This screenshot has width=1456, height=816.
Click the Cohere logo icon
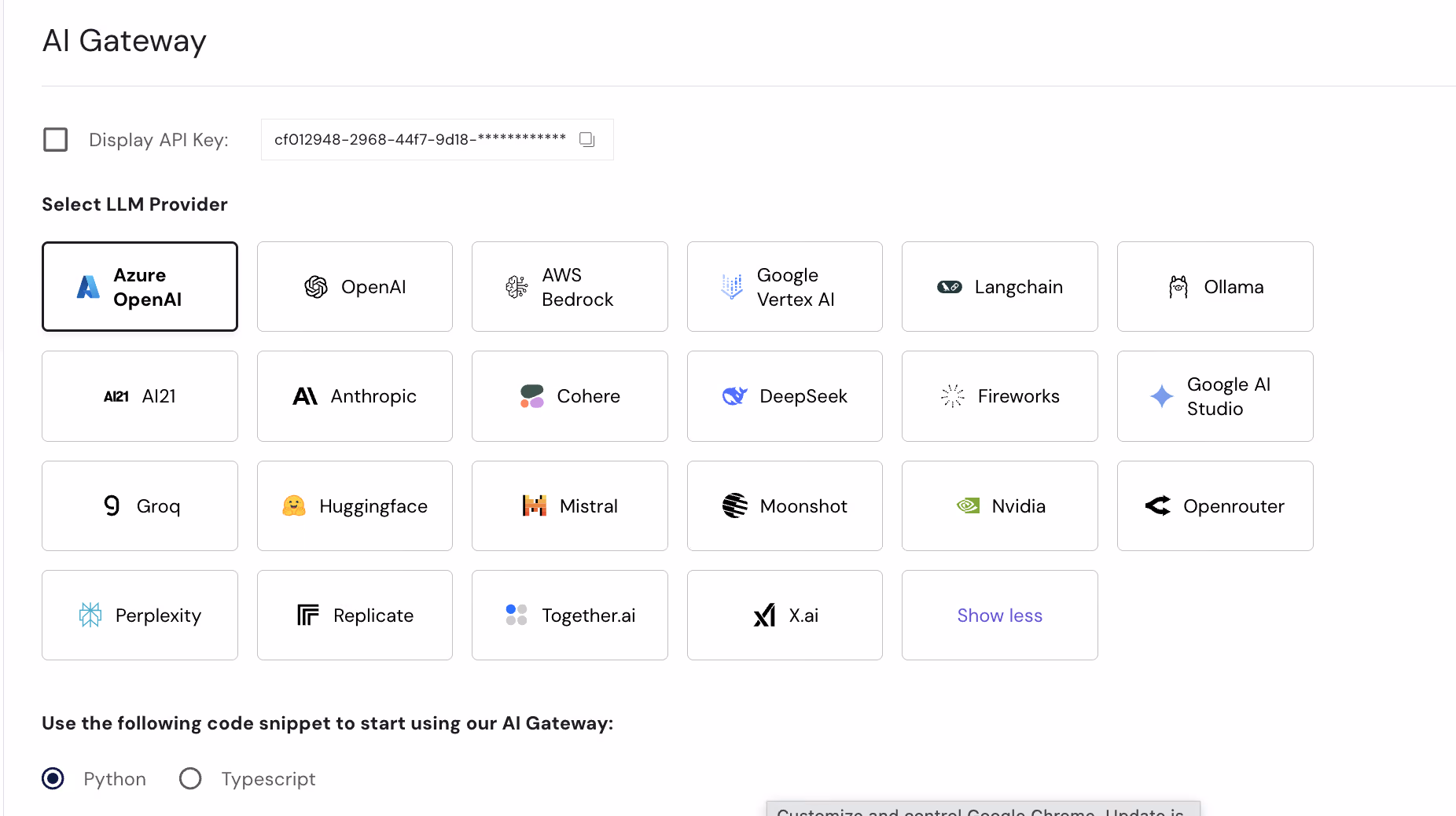click(532, 396)
